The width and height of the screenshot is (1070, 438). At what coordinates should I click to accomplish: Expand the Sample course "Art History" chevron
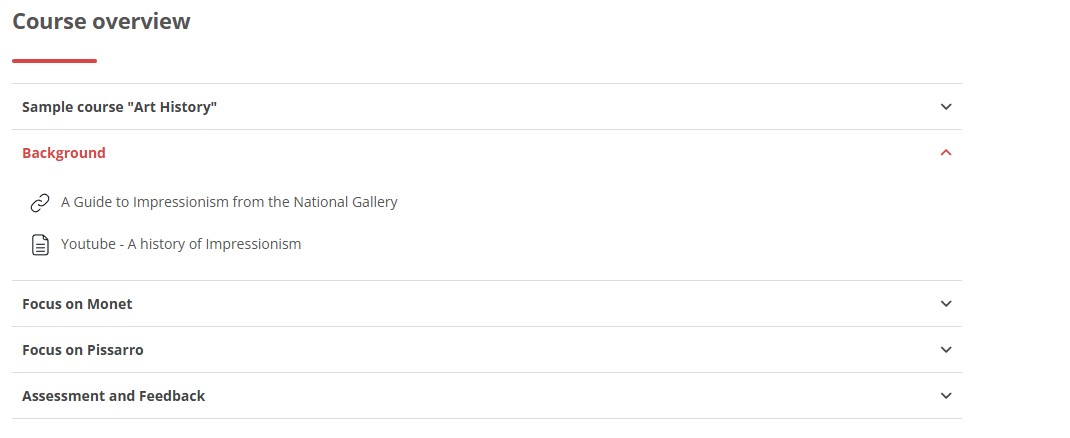tap(946, 107)
